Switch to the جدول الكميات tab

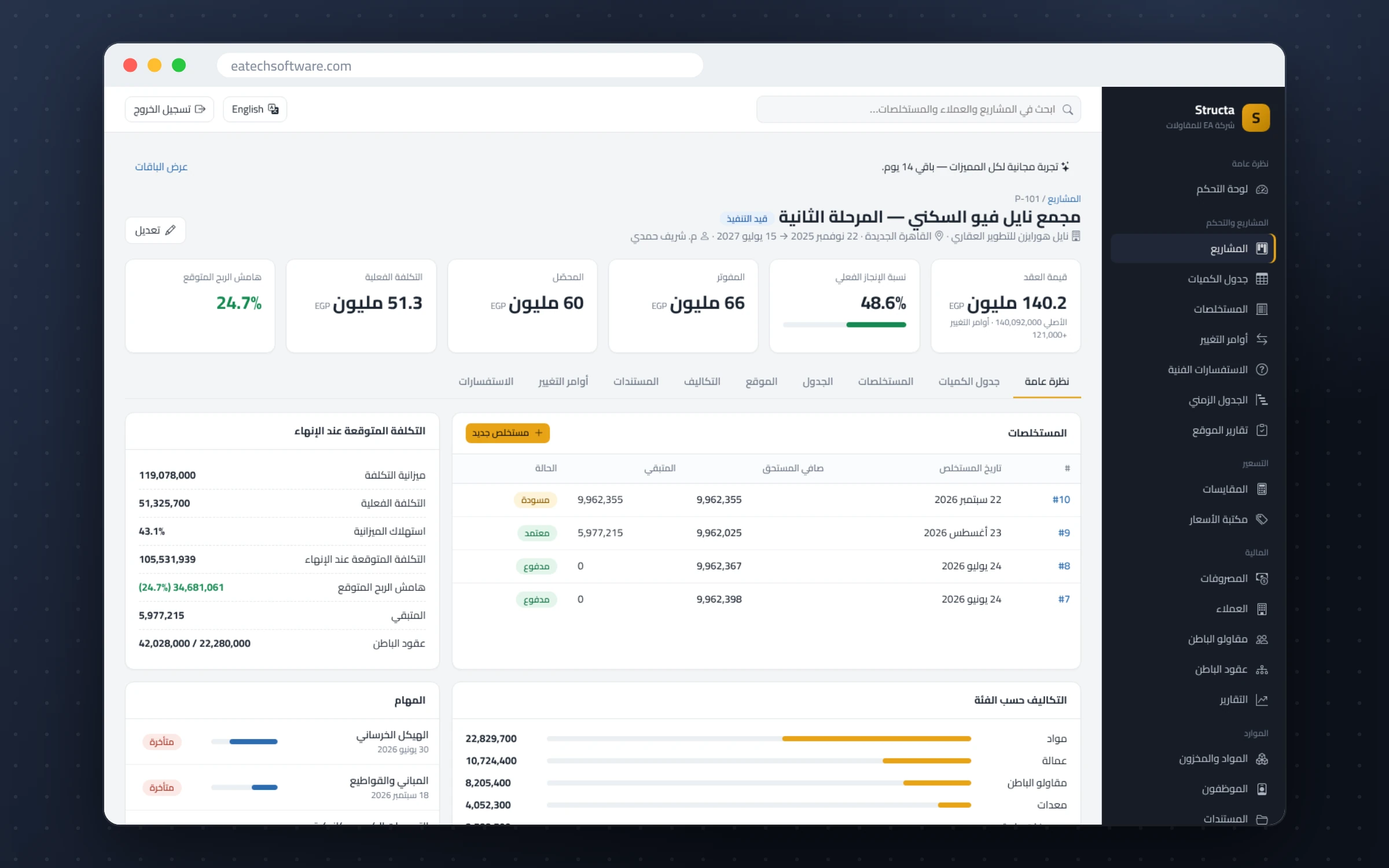(x=969, y=381)
